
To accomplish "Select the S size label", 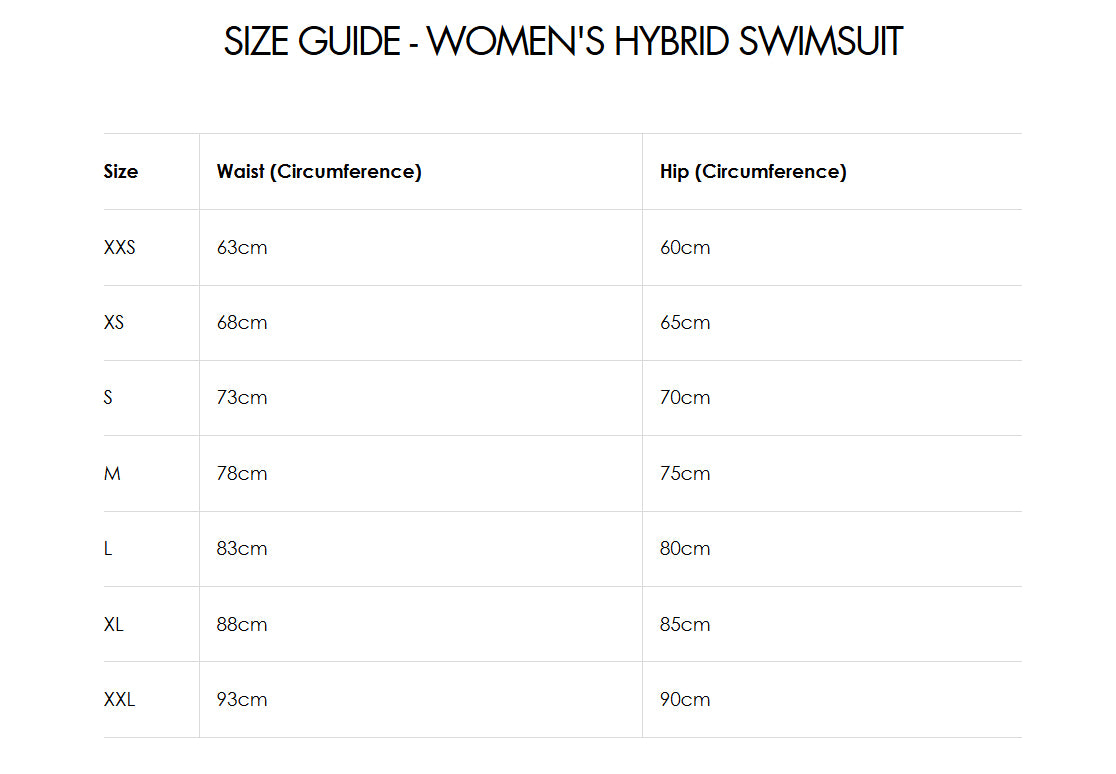I will [108, 398].
